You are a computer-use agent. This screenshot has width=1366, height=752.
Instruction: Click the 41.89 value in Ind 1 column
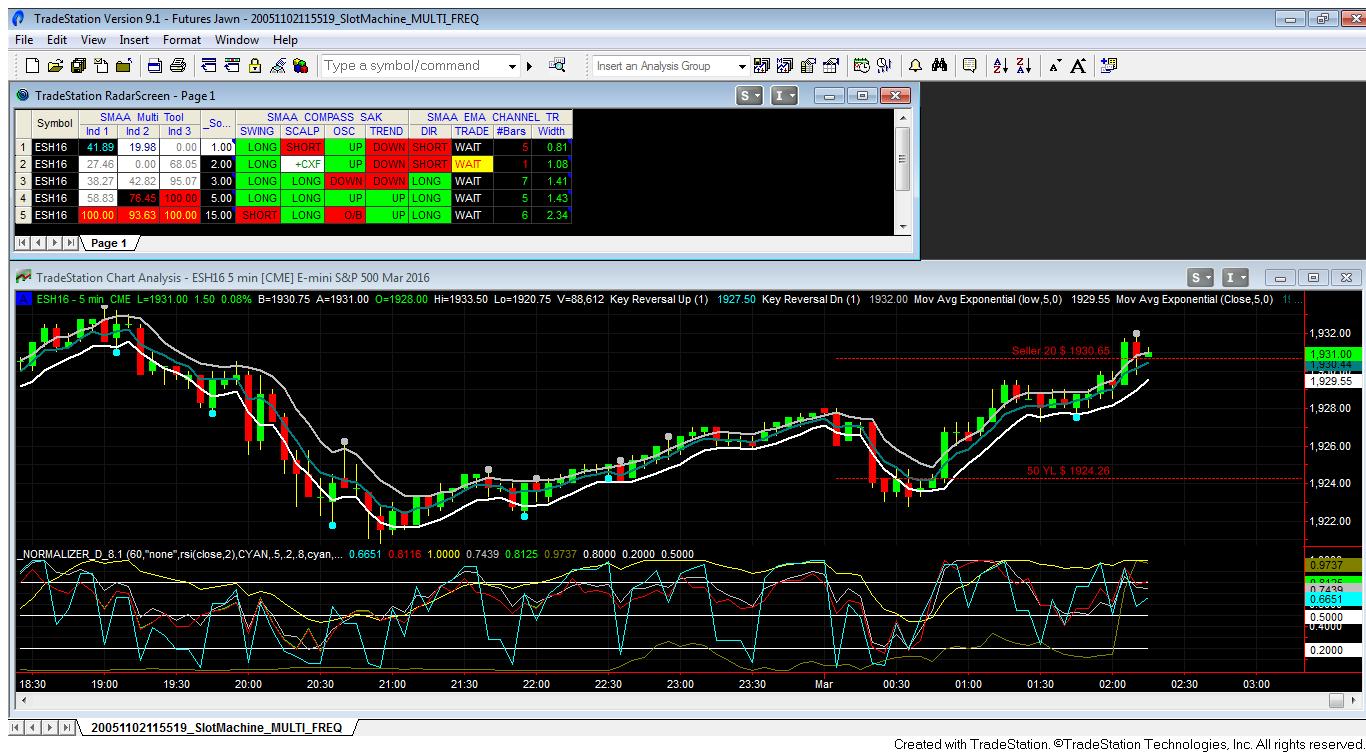pos(98,147)
